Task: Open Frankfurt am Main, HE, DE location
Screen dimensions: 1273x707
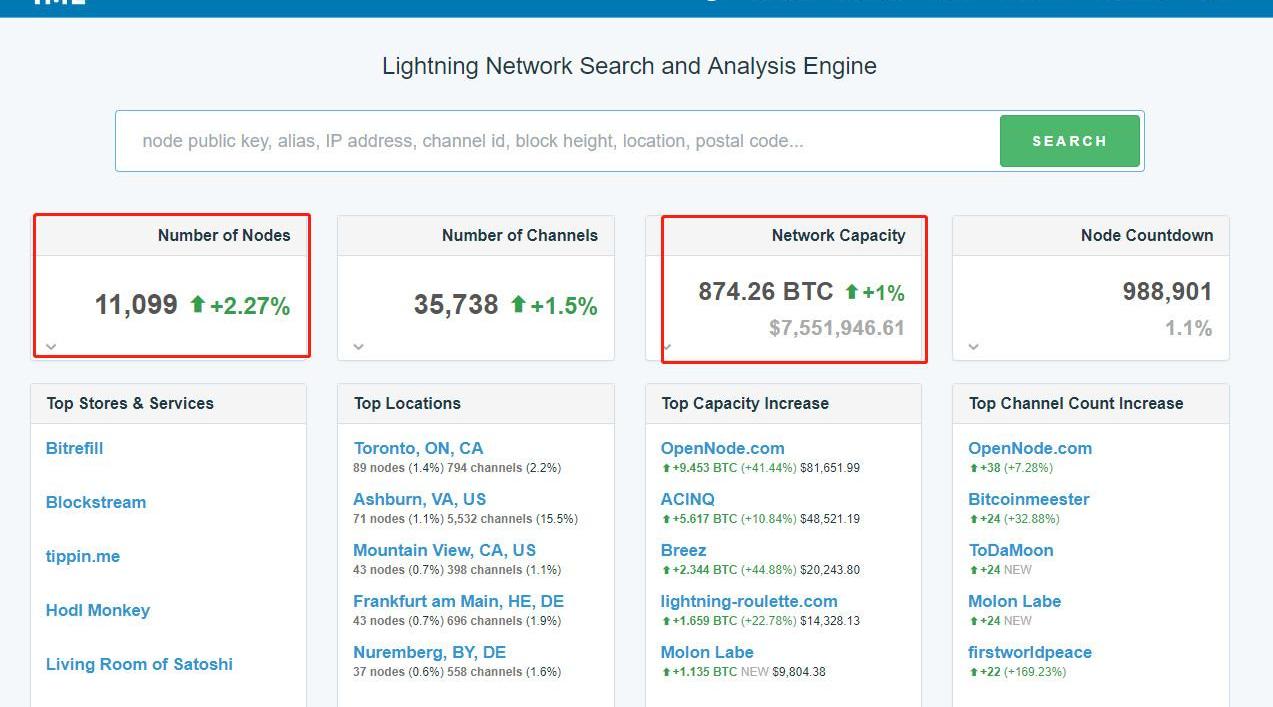Action: pyautogui.click(x=458, y=601)
